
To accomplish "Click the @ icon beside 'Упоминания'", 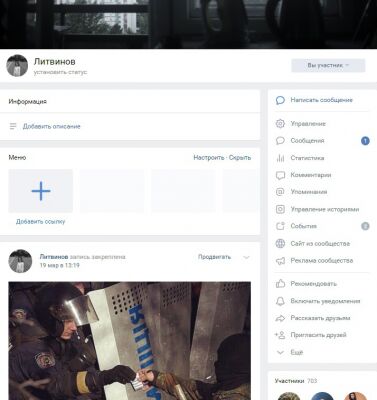I will pyautogui.click(x=280, y=192).
